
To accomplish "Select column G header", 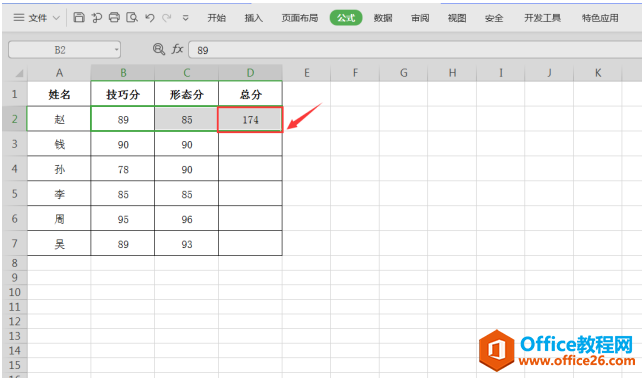I will coord(404,73).
